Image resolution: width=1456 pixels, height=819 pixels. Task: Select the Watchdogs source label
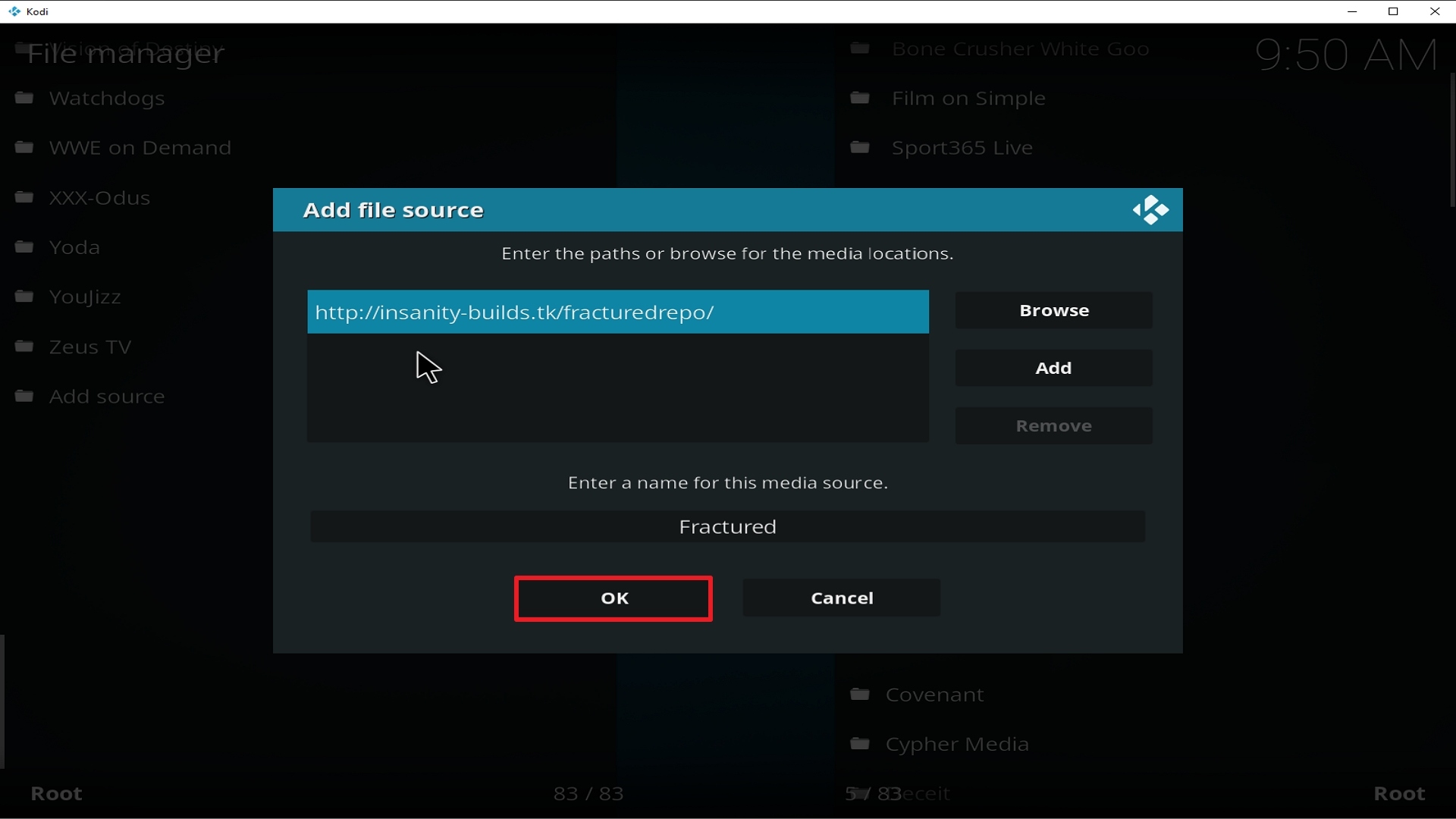tap(107, 99)
